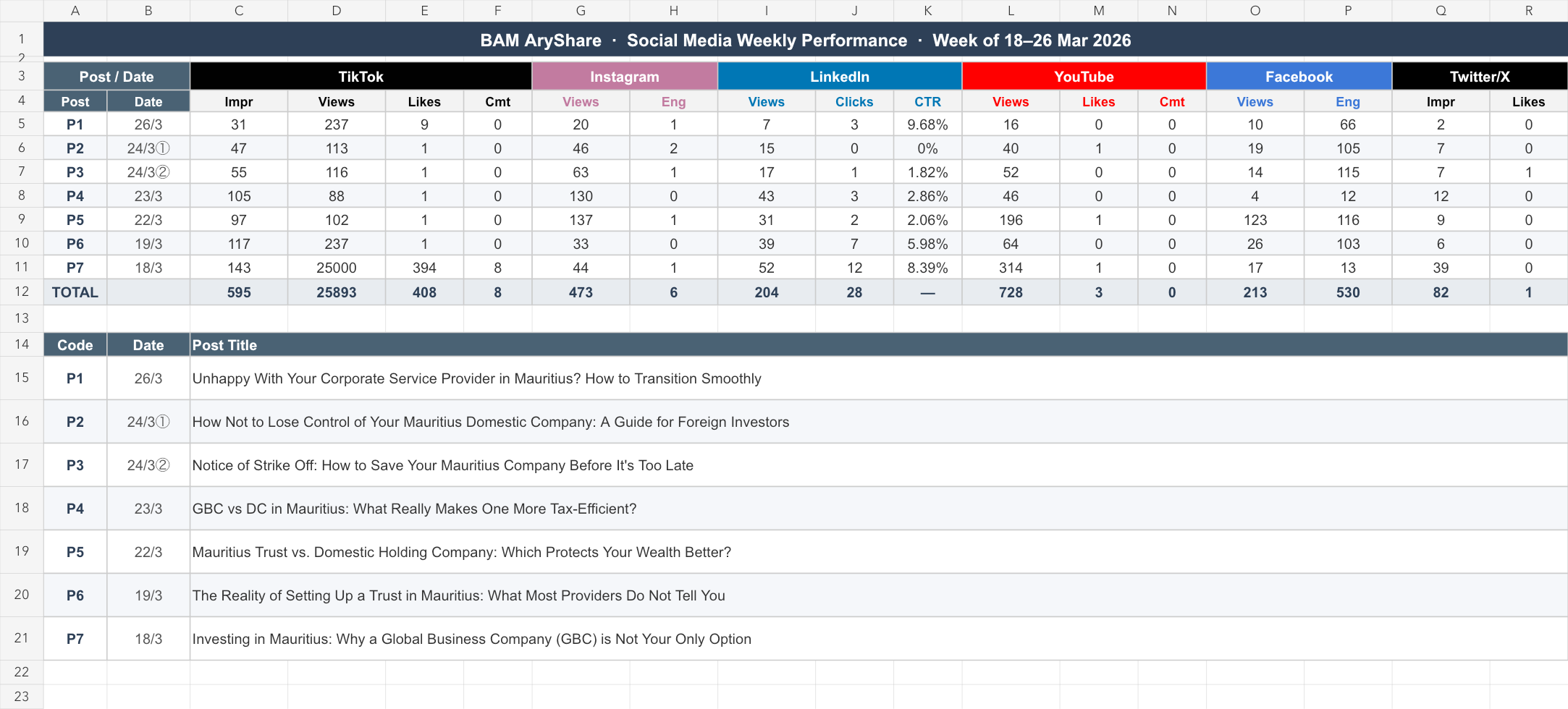
Task: Click the P7 code cell in the titles list
Action: [x=75, y=639]
